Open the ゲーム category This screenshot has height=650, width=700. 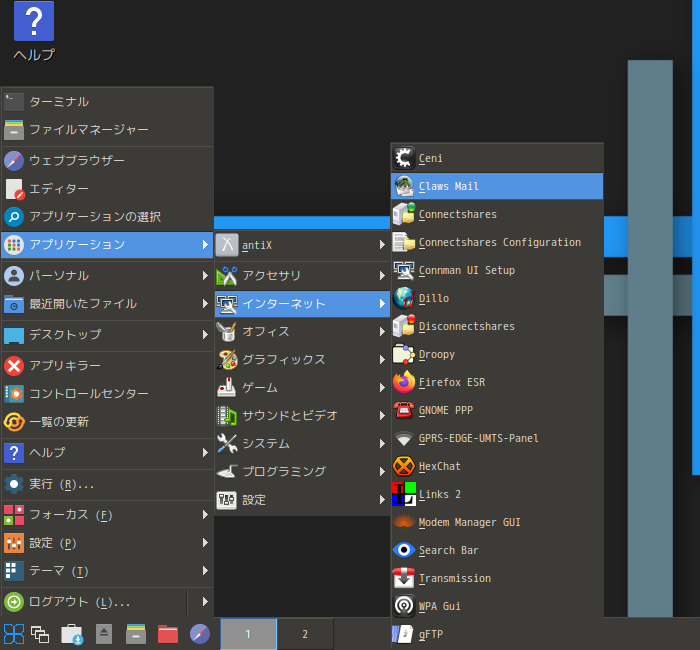[302, 388]
